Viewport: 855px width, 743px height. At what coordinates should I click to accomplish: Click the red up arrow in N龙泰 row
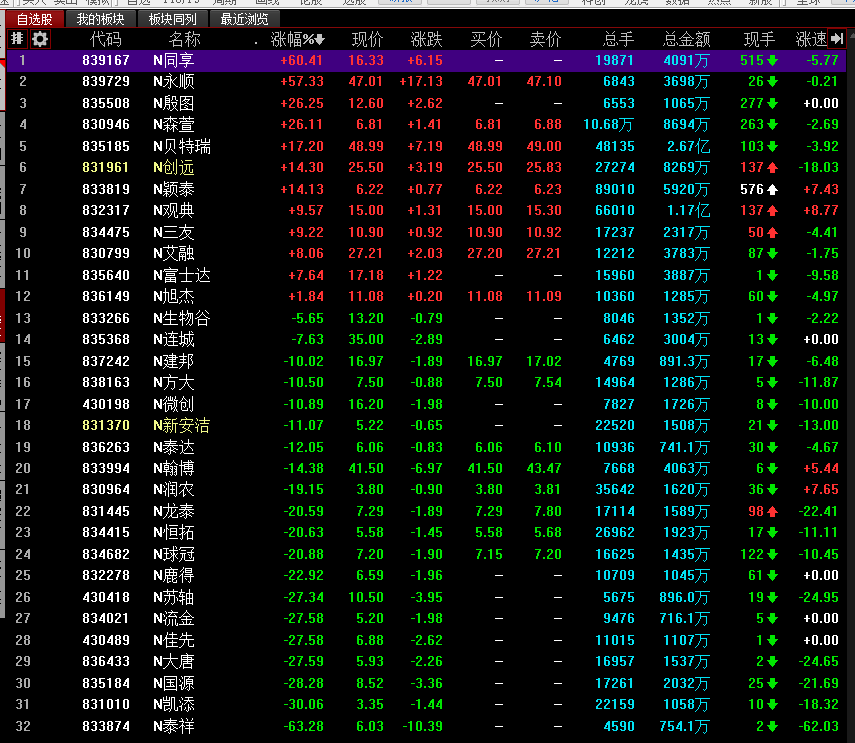(772, 511)
